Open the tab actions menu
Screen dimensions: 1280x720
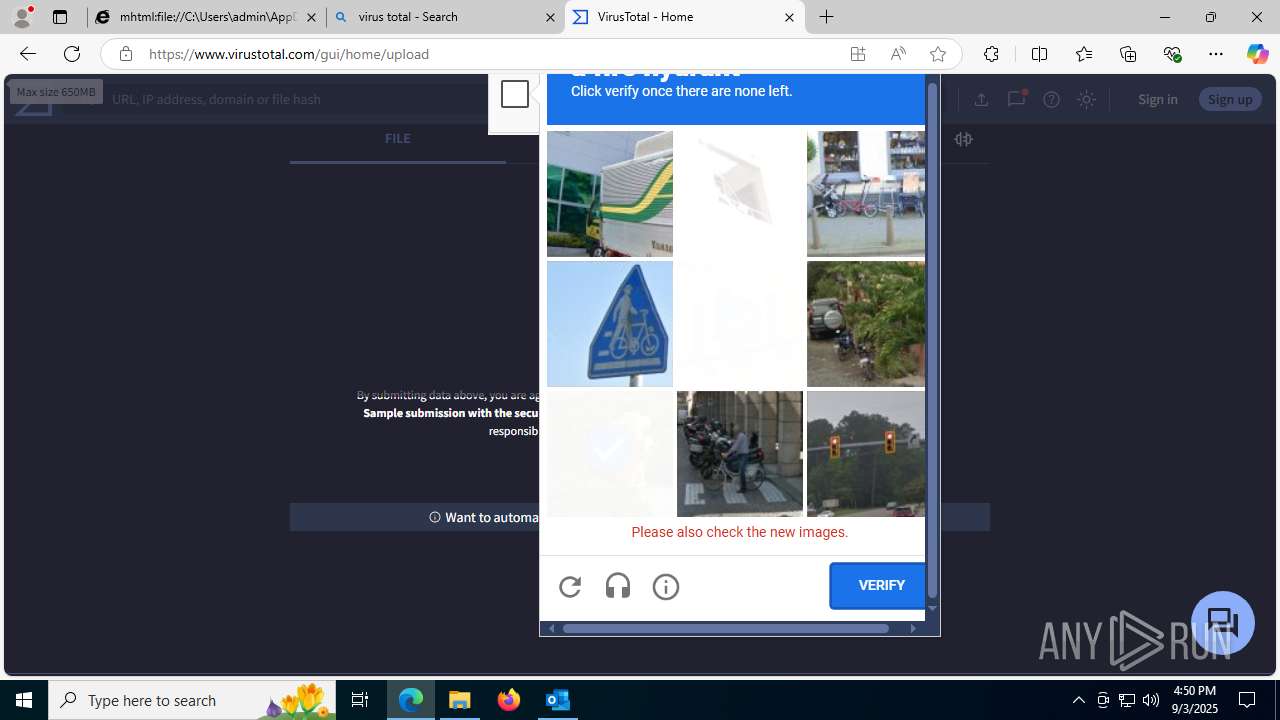click(x=60, y=17)
